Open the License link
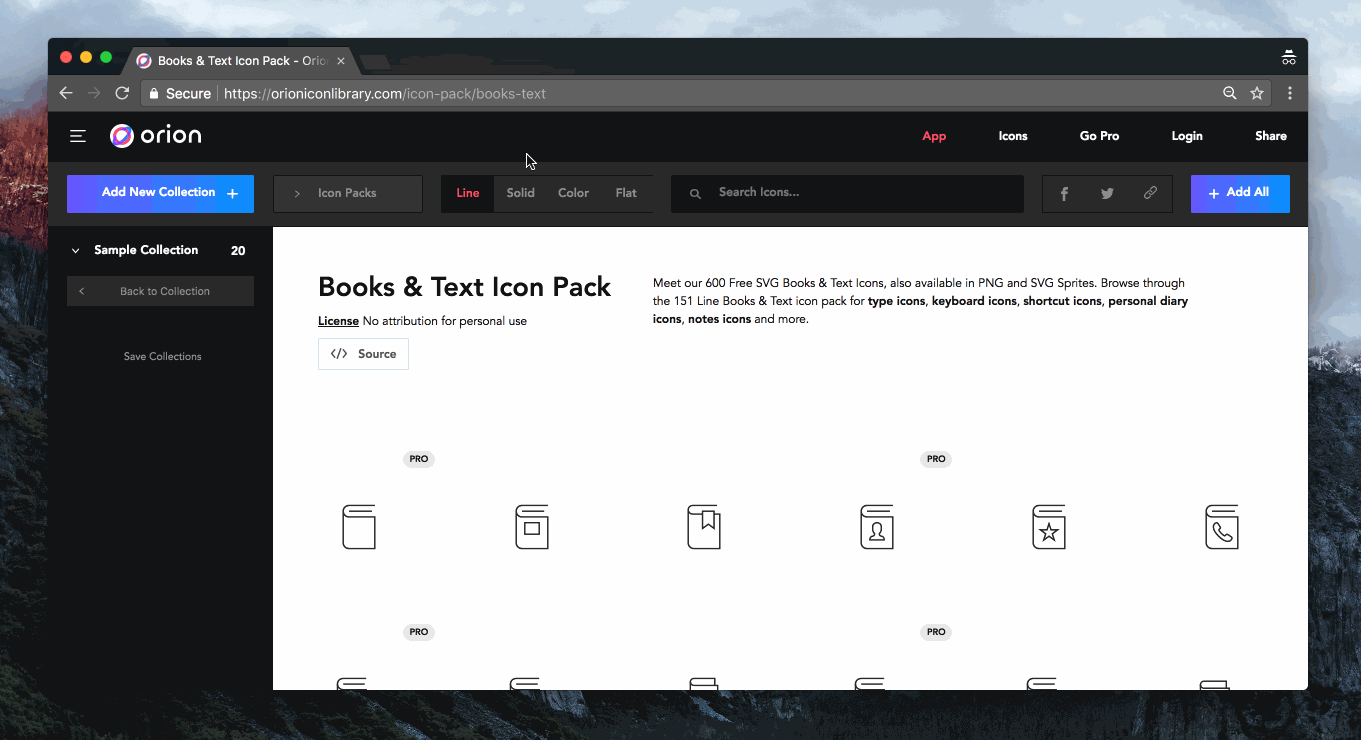The height and width of the screenshot is (740, 1361). tap(338, 321)
